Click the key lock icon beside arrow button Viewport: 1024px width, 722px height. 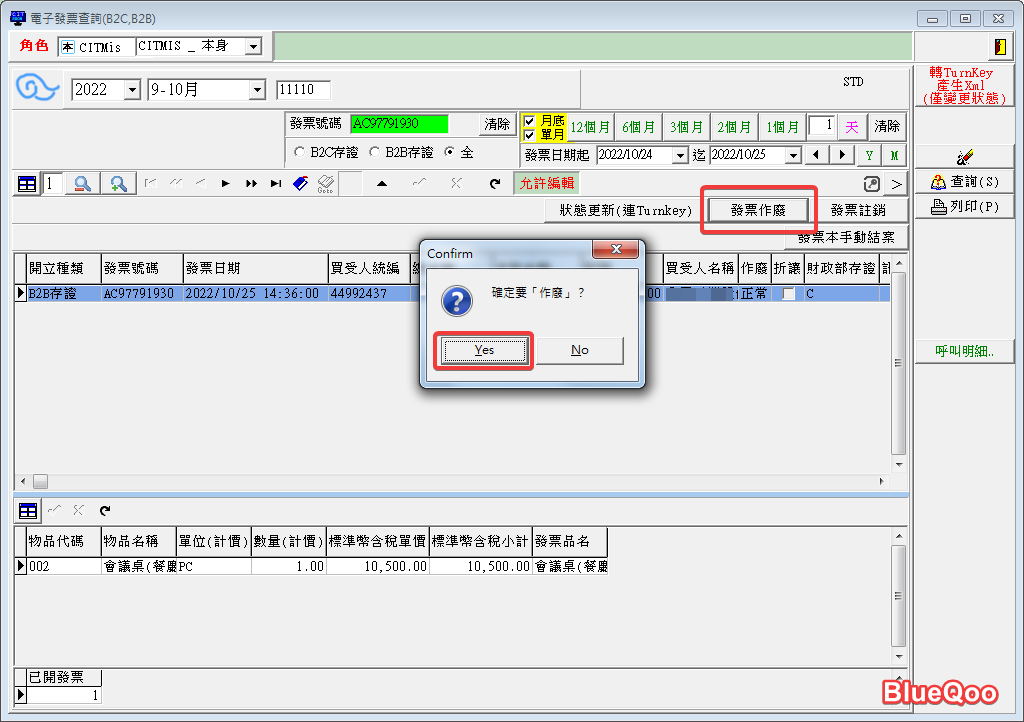[x=872, y=184]
